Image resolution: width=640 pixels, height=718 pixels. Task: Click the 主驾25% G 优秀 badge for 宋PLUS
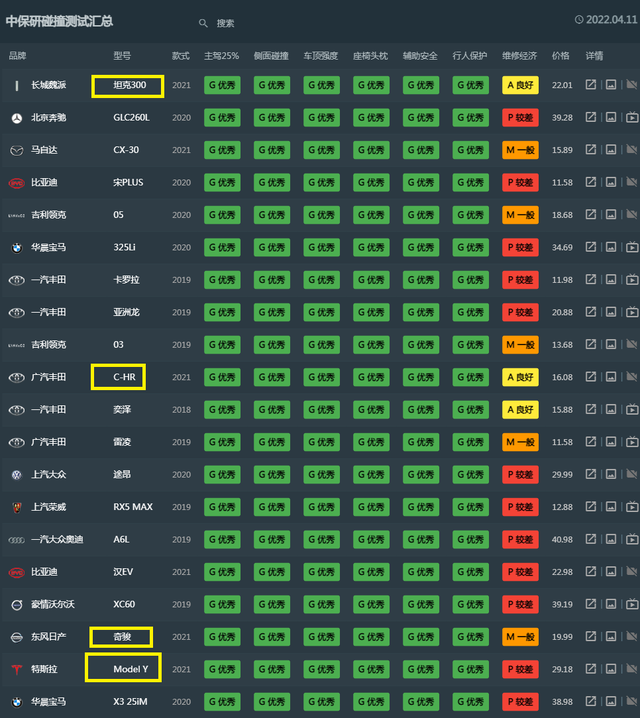tap(222, 183)
